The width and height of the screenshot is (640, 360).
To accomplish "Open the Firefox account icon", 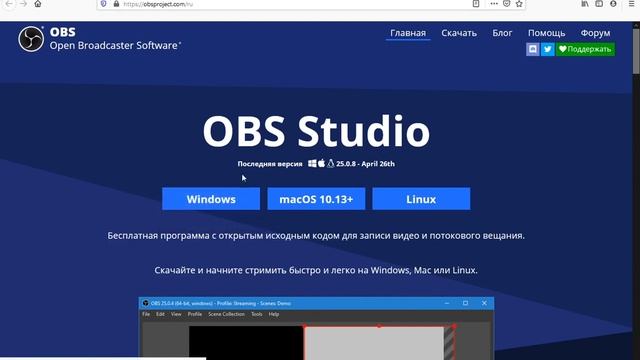I will pos(613,4).
